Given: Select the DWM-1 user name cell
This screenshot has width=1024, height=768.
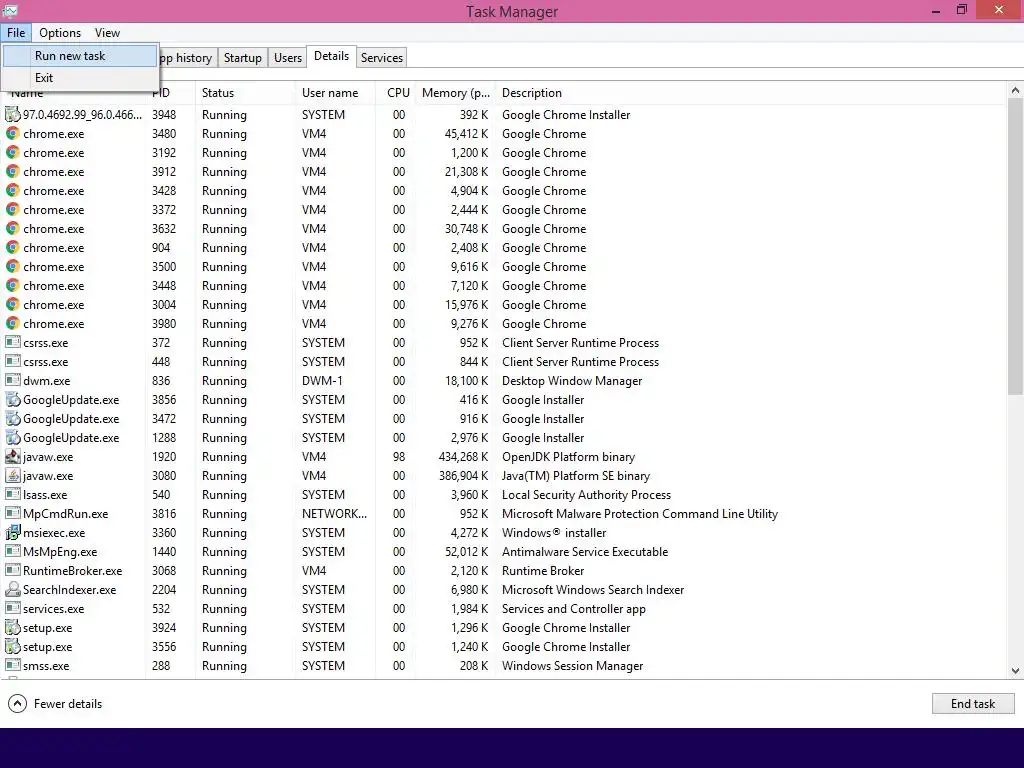Looking at the screenshot, I should pyautogui.click(x=322, y=380).
